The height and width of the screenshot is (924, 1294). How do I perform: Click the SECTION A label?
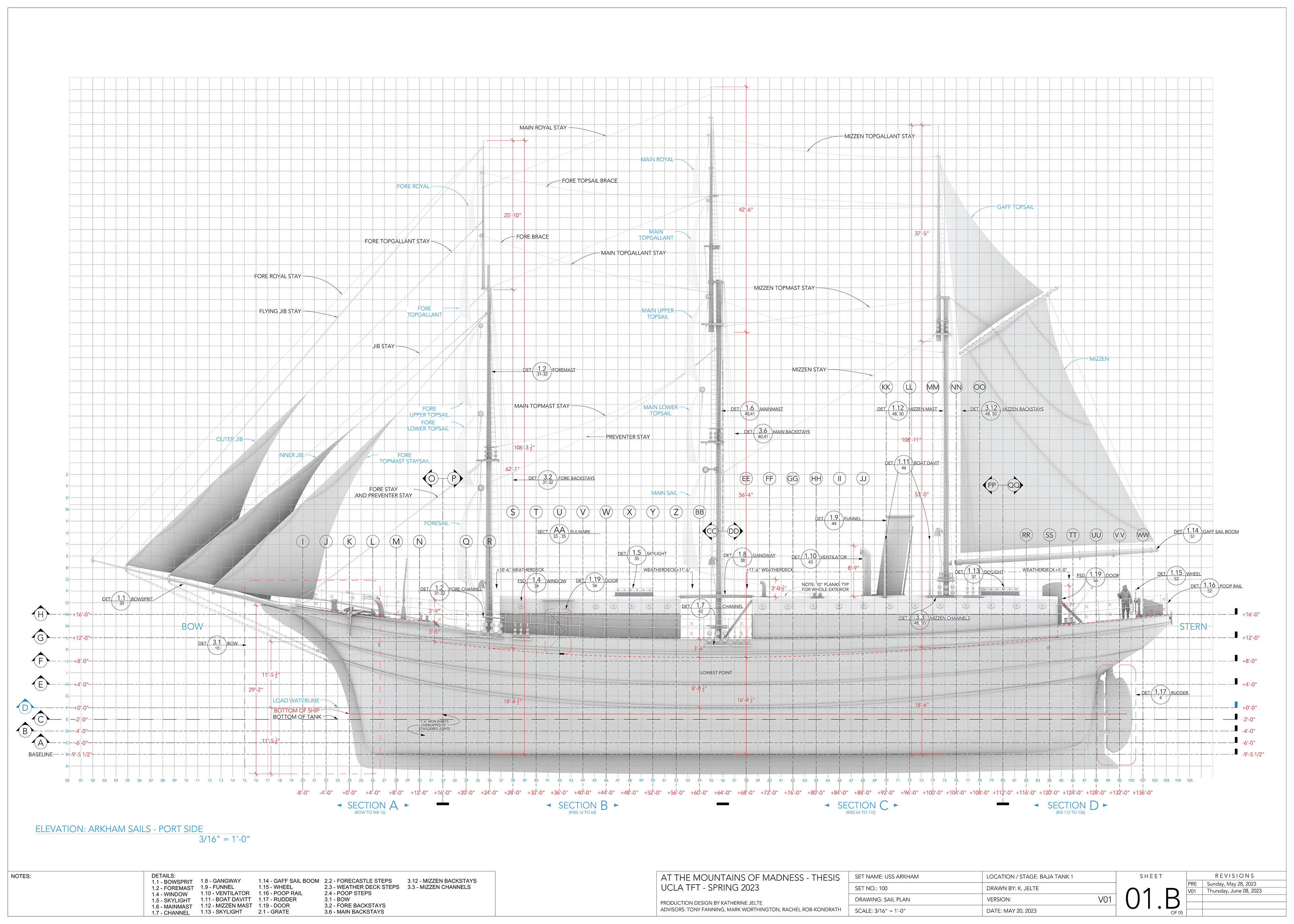(373, 806)
